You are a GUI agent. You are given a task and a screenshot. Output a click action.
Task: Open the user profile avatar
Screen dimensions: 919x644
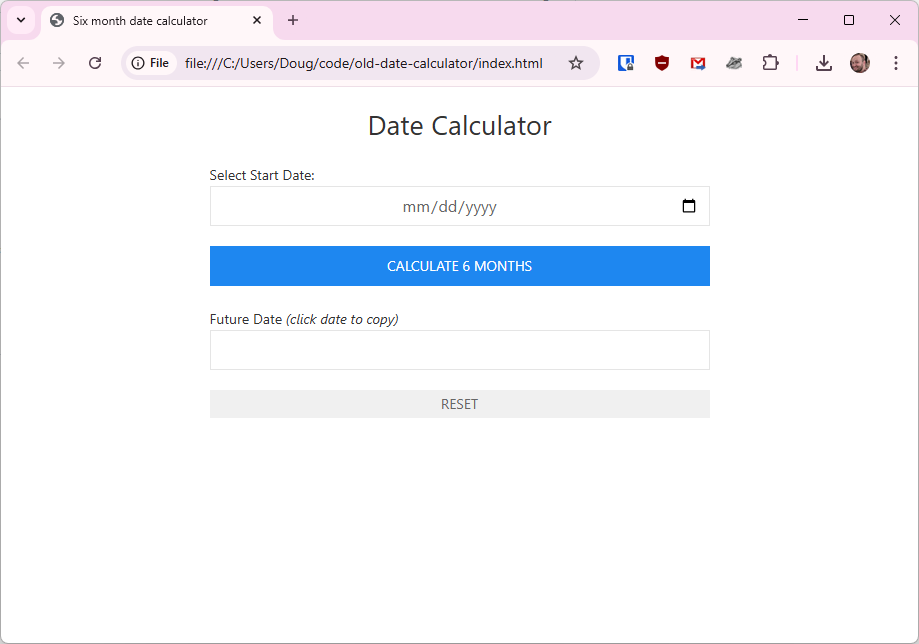(x=860, y=63)
